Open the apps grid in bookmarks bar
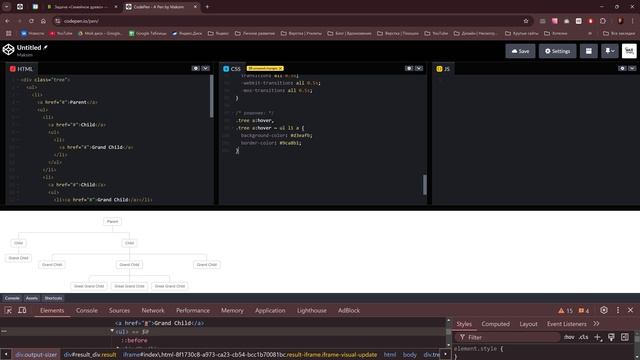 [8, 33]
